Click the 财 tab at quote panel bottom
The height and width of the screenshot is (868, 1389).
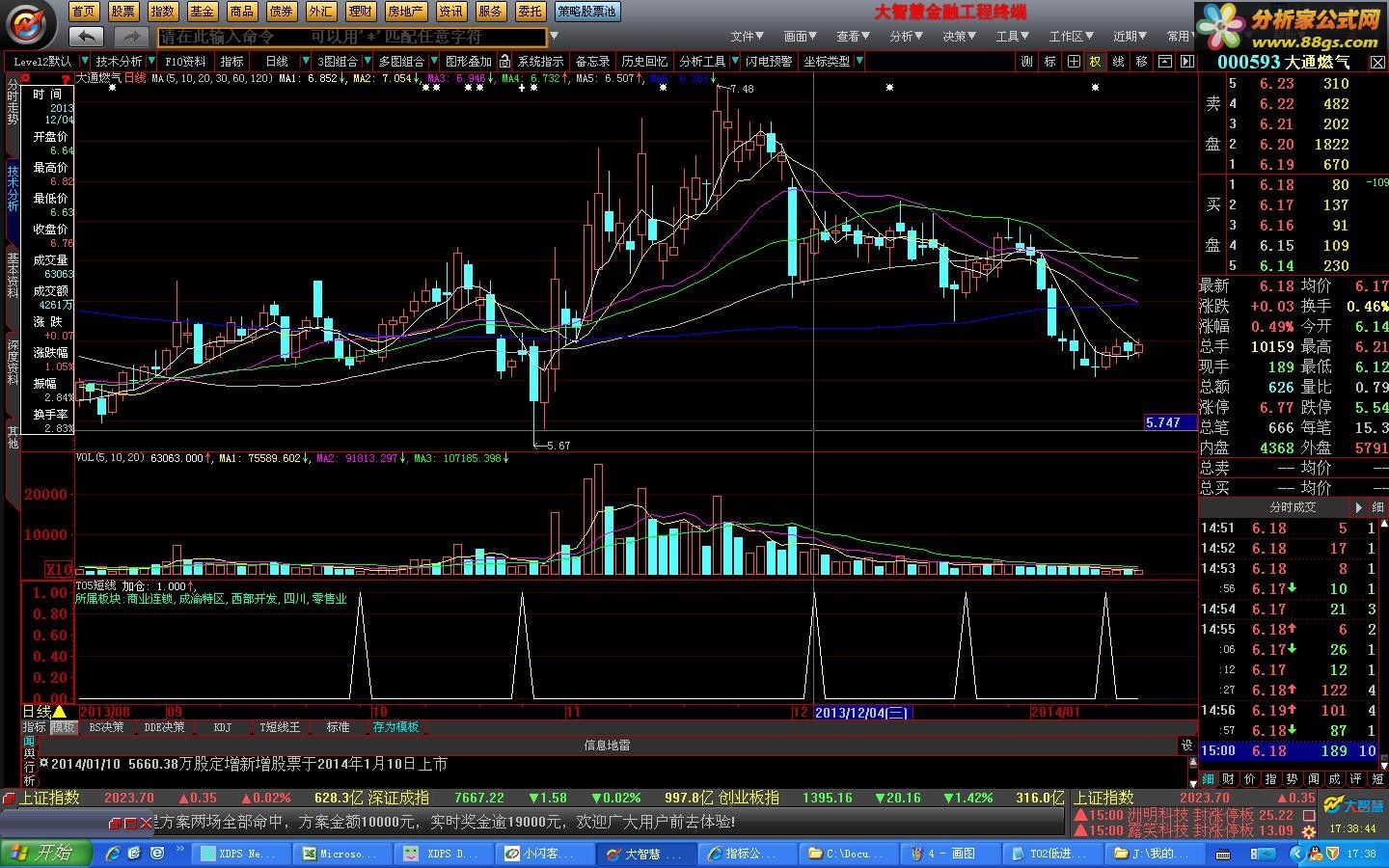[1229, 778]
